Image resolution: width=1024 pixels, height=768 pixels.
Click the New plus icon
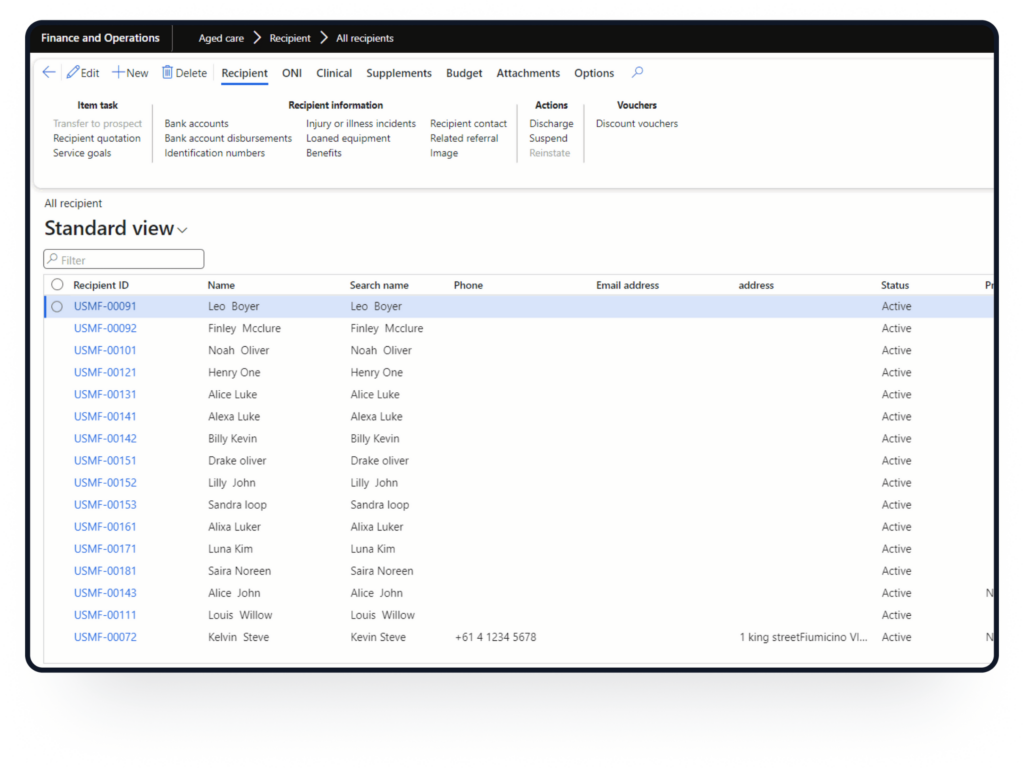coord(118,72)
